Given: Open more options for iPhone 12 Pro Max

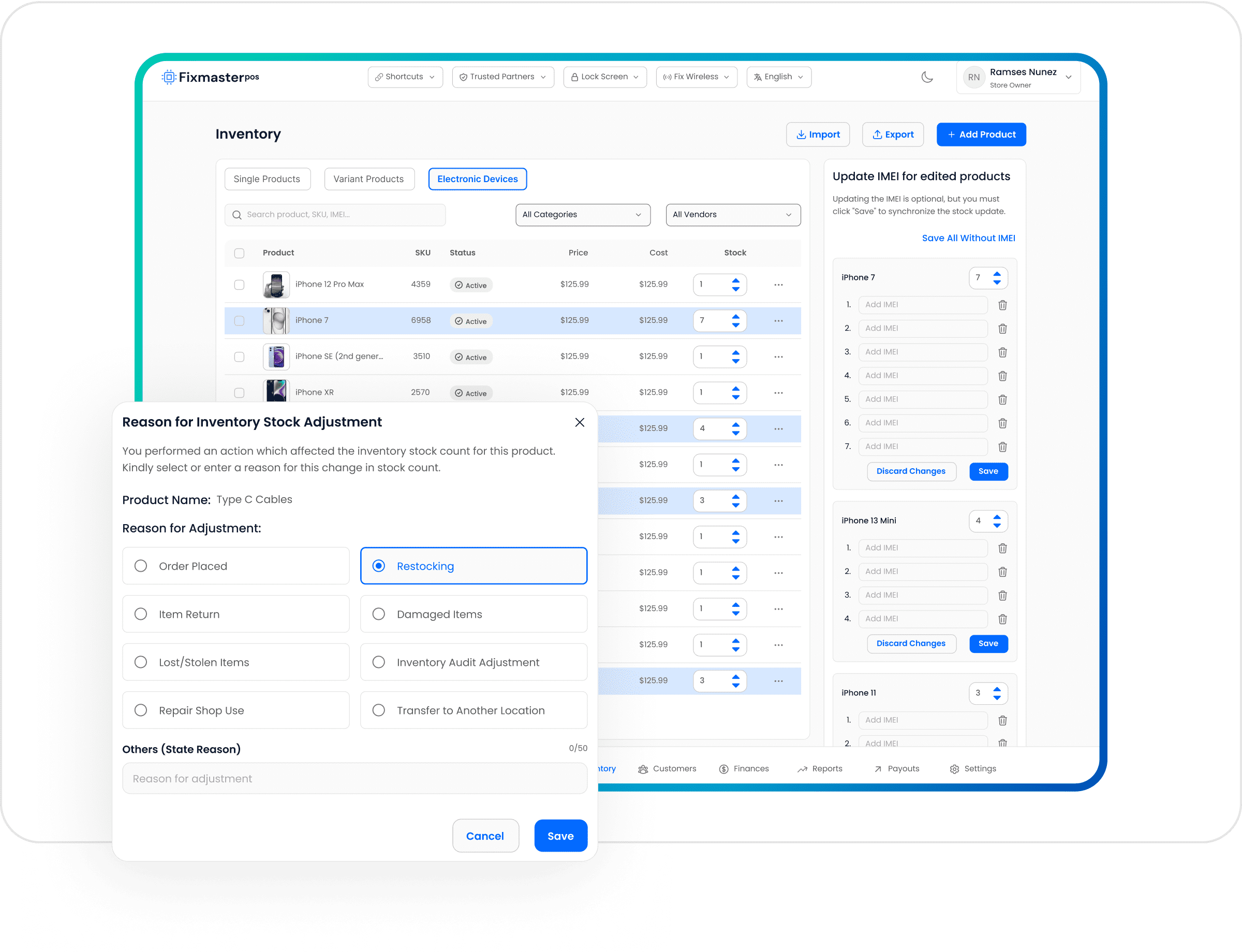Looking at the screenshot, I should coord(778,285).
